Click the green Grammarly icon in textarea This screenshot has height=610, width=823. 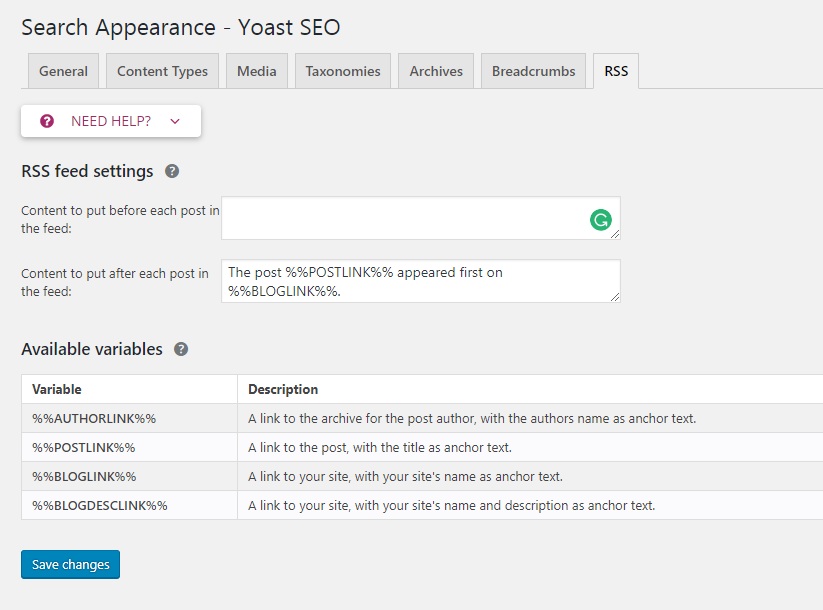coord(600,220)
